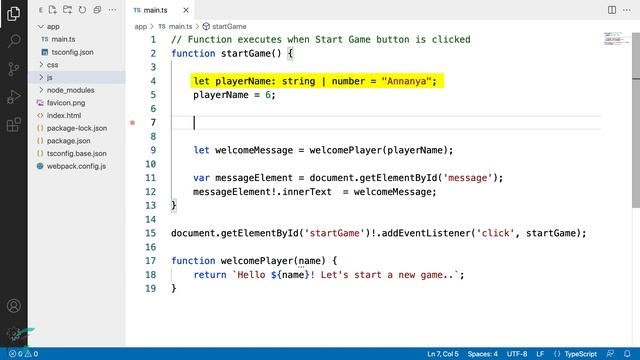Open explorer more actions ellipsis
This screenshot has height=360, width=640.
tap(112, 10)
